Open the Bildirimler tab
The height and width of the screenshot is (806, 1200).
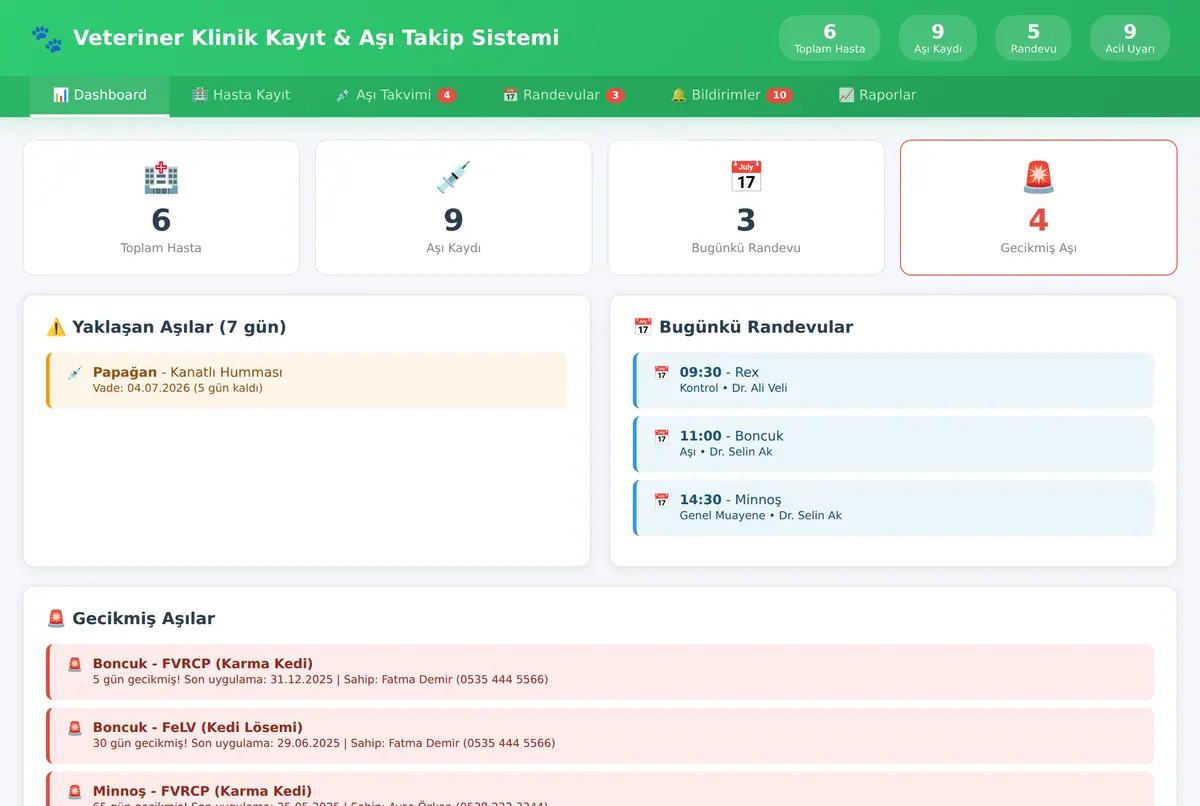[x=732, y=95]
